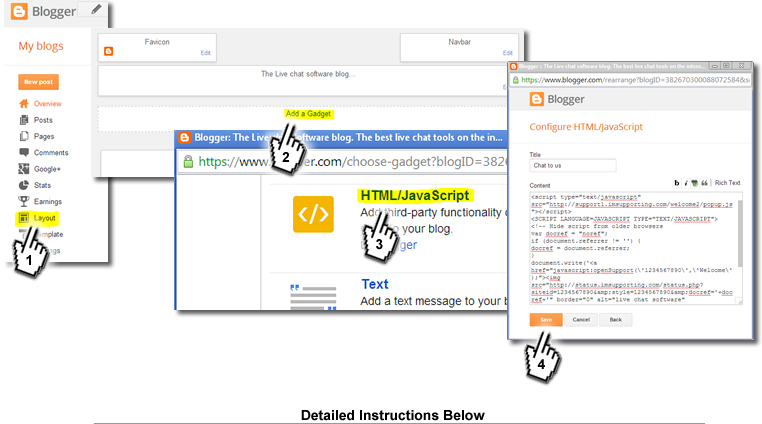Image resolution: width=762 pixels, height=424 pixels.
Task: Open Google+ in the sidebar menu
Action: 47,169
